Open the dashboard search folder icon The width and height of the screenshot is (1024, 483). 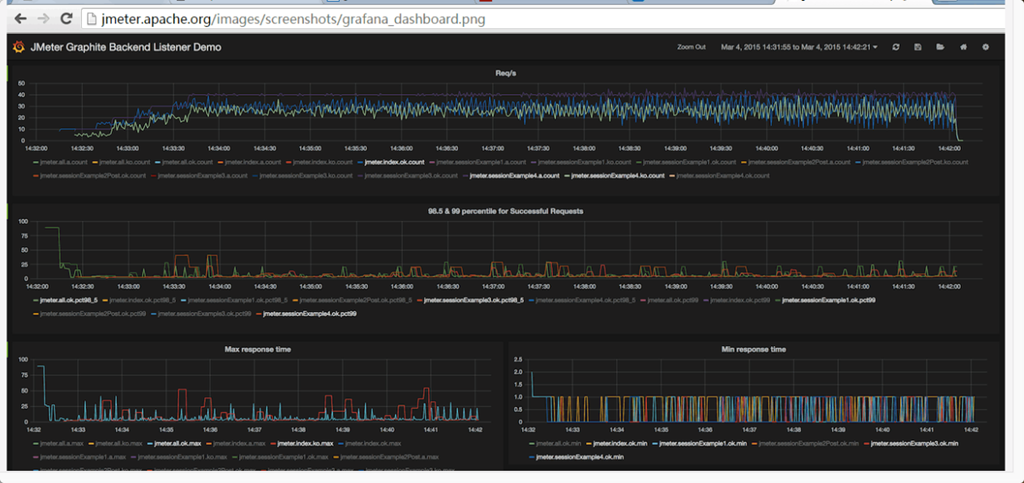pos(940,47)
